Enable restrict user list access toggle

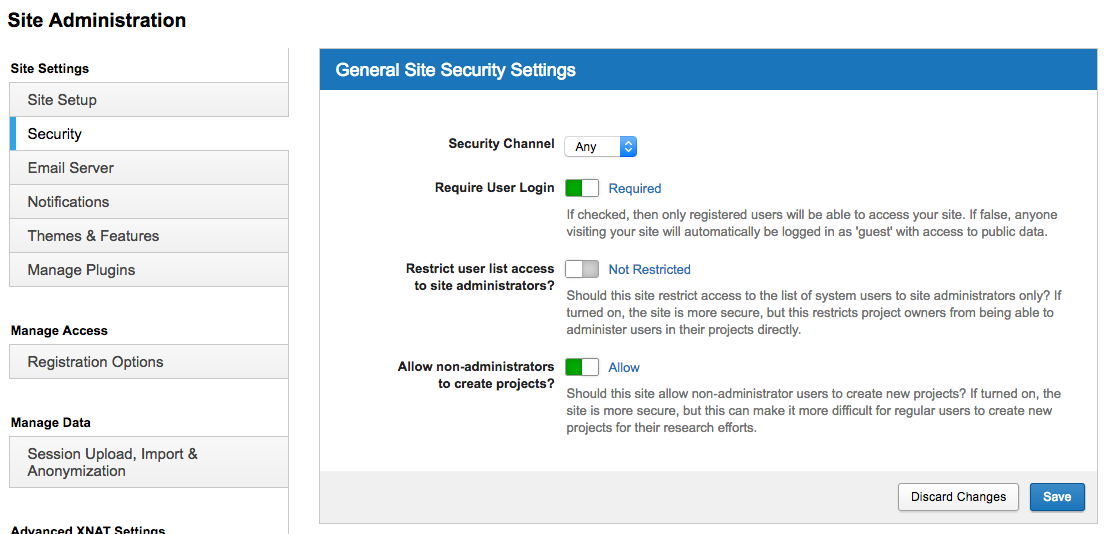click(582, 269)
